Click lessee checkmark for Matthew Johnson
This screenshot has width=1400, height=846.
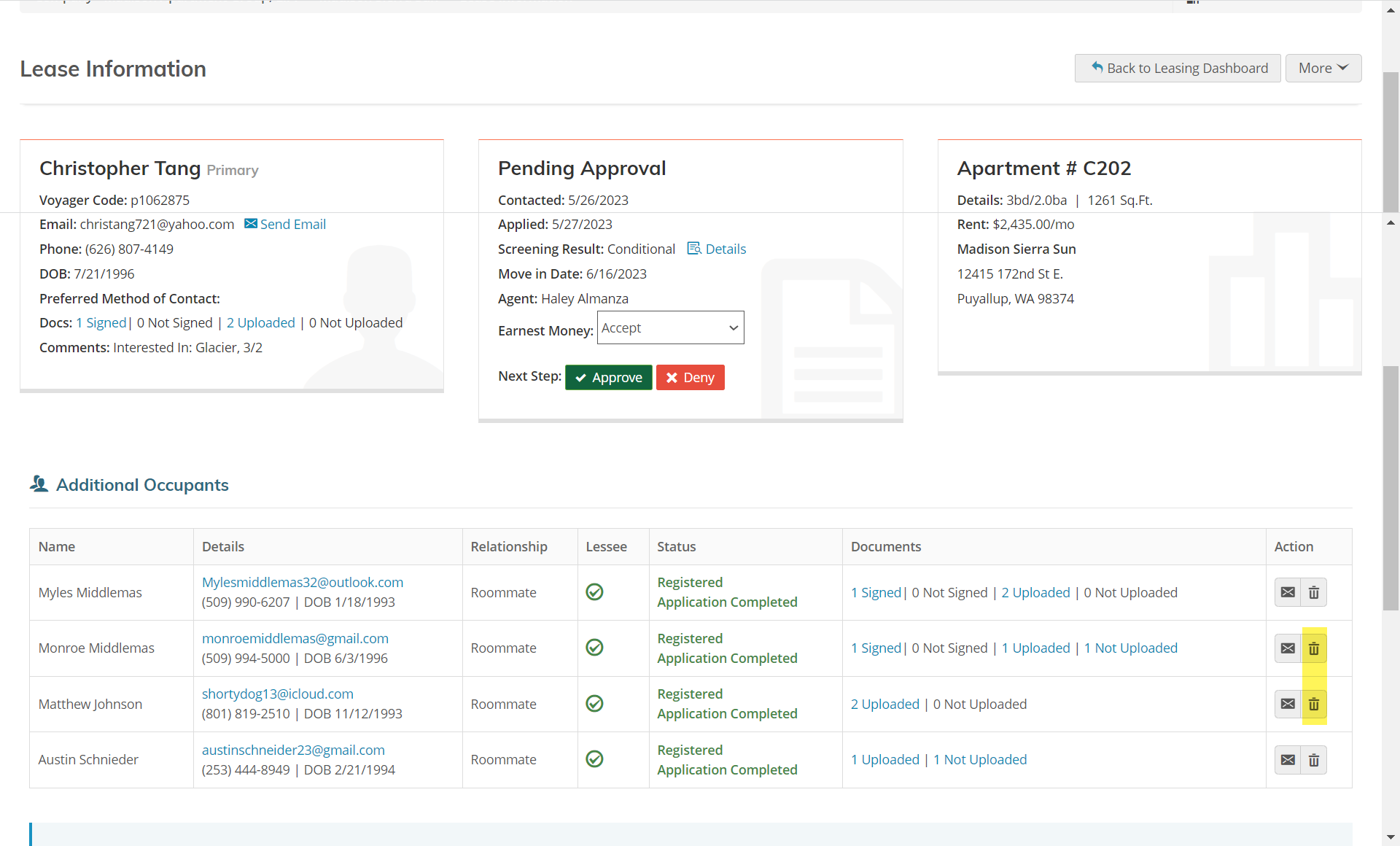(x=594, y=704)
